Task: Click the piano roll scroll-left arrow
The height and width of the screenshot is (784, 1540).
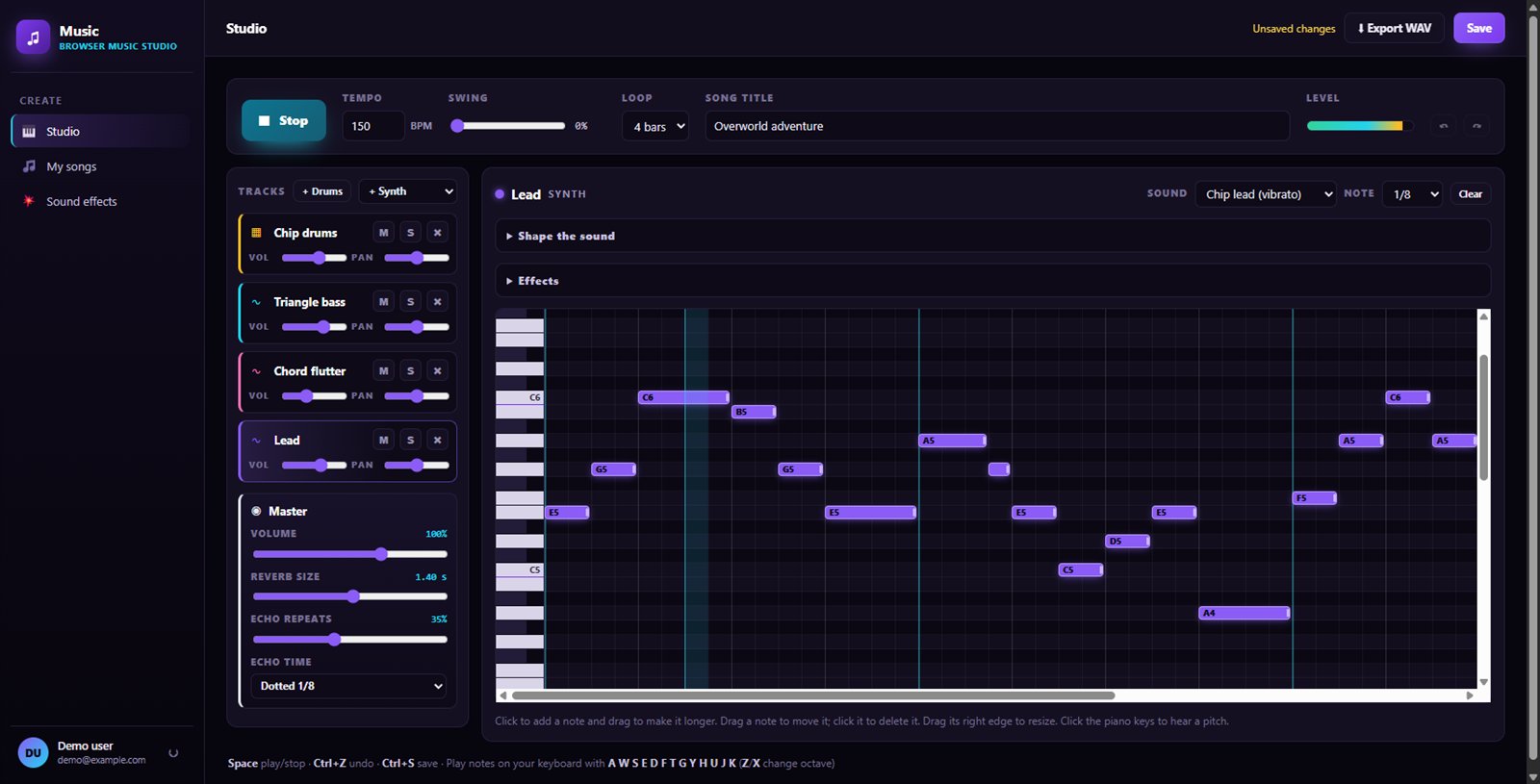Action: [x=502, y=695]
